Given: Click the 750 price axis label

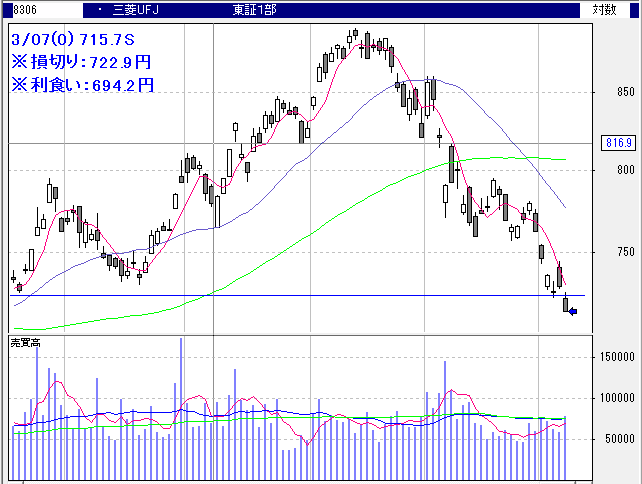Looking at the screenshot, I should pos(626,253).
